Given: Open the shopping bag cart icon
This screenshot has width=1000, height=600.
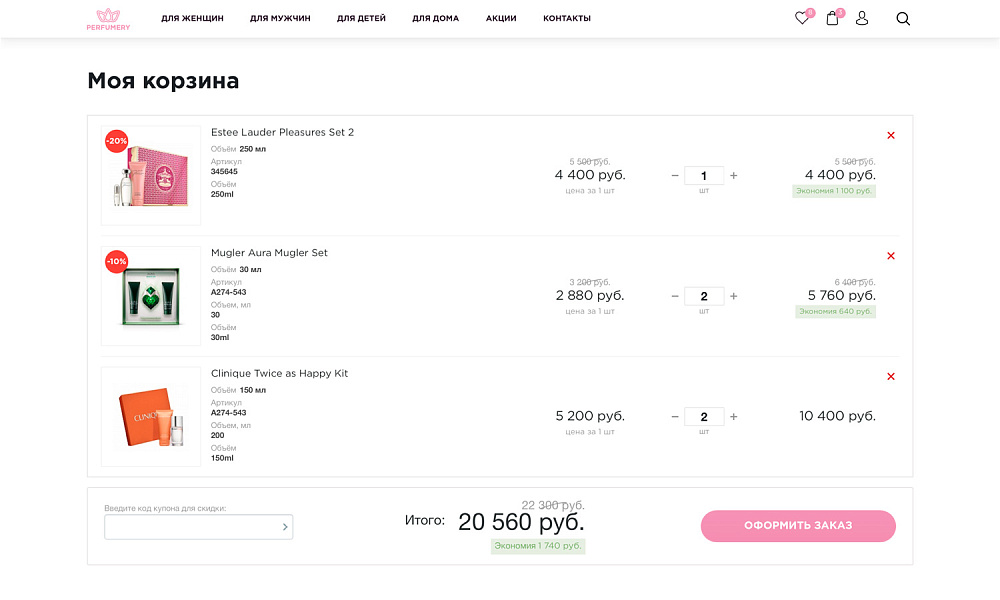Looking at the screenshot, I should [x=832, y=18].
